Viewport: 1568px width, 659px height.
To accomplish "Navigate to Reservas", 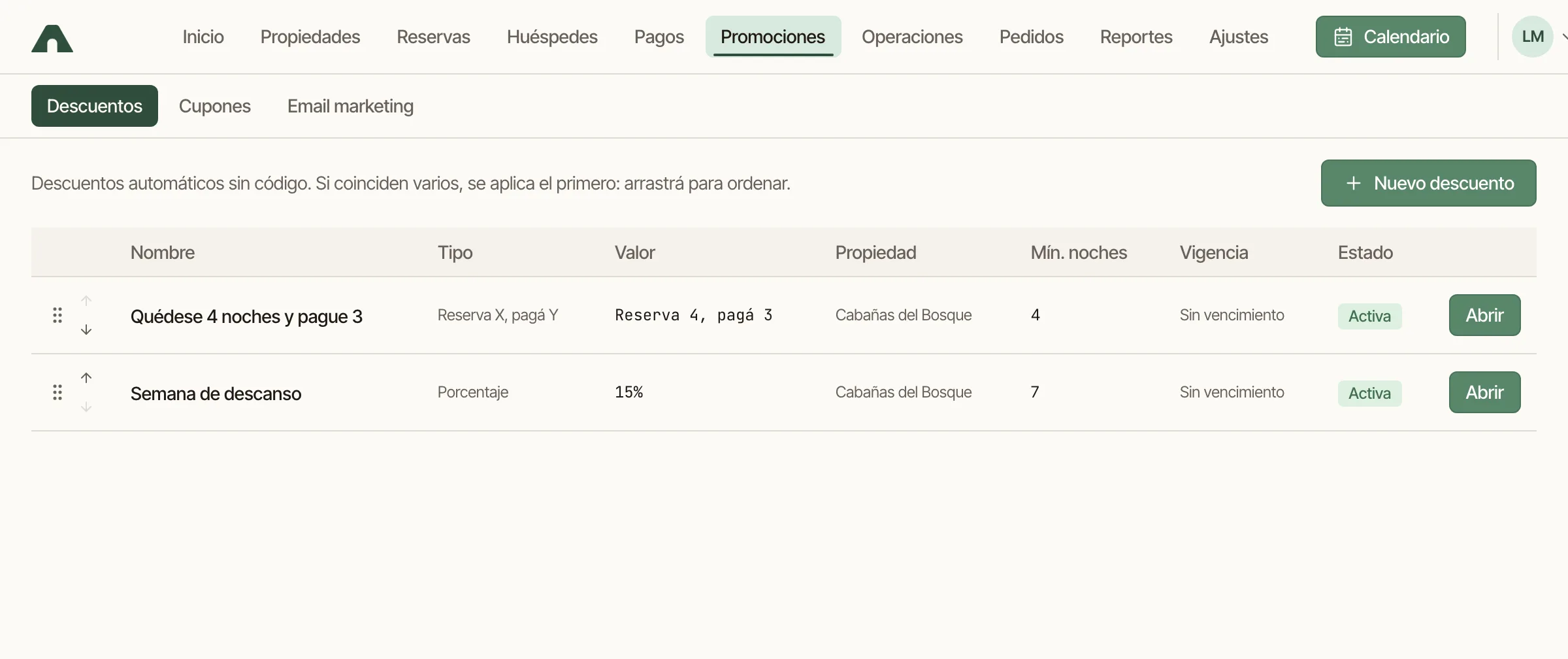I will click(433, 37).
